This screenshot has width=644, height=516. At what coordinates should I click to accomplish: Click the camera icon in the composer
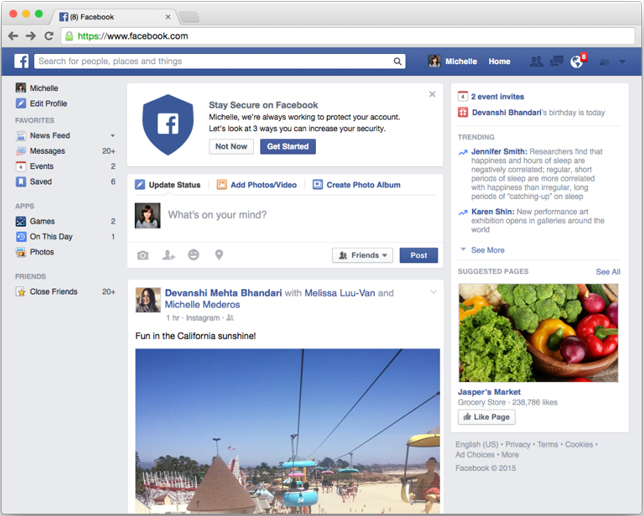pyautogui.click(x=143, y=255)
